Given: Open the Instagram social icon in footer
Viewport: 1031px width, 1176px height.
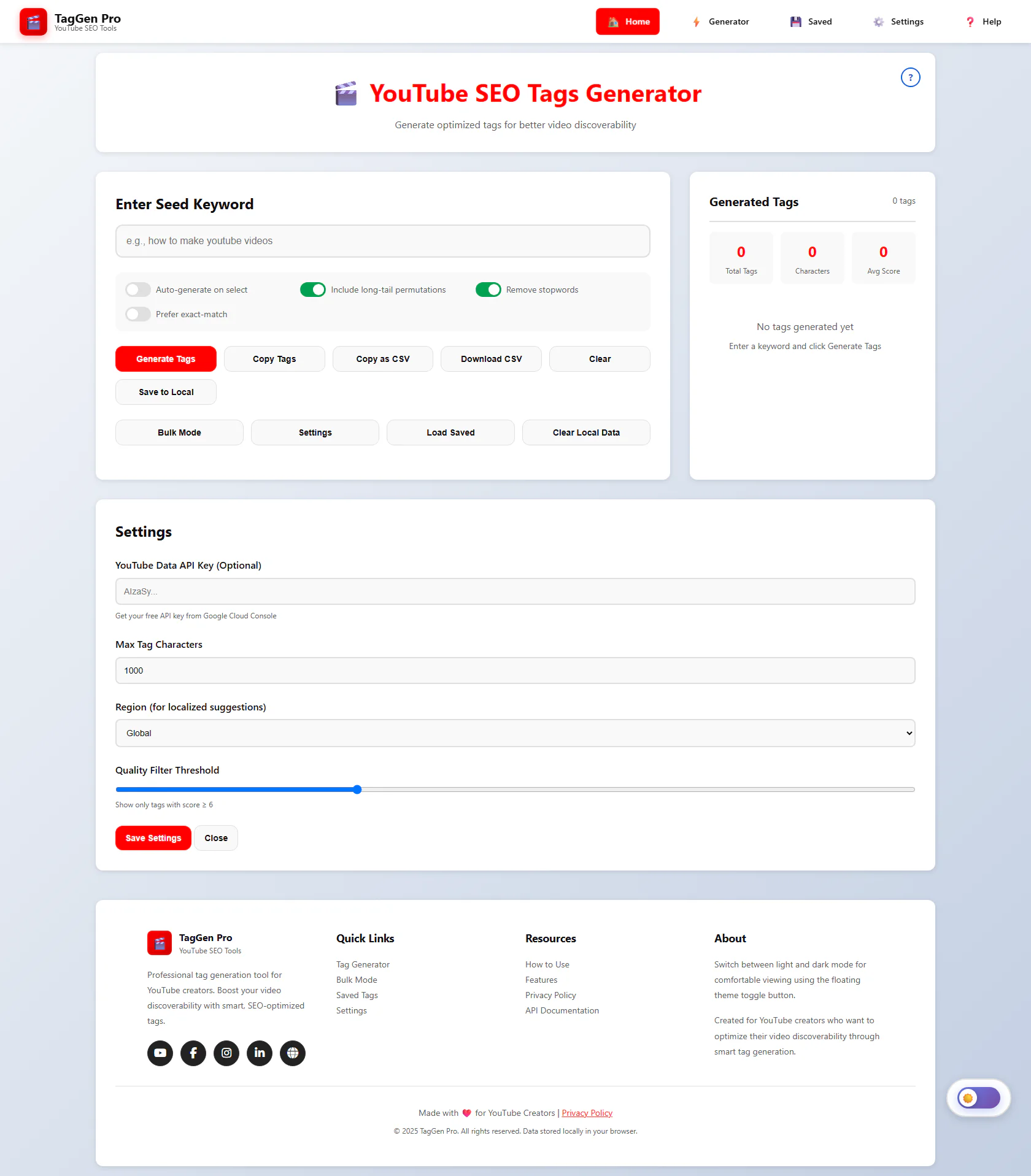Looking at the screenshot, I should [226, 1053].
